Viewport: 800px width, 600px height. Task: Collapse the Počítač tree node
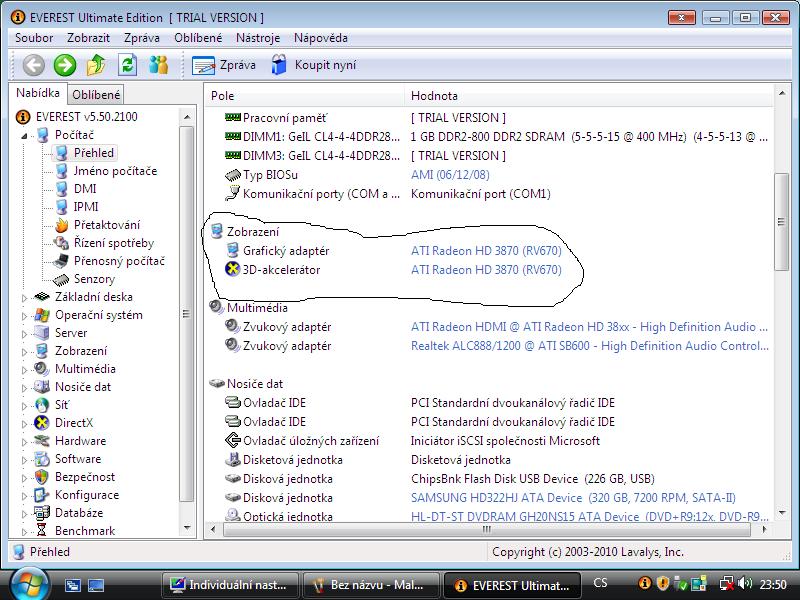click(26, 135)
